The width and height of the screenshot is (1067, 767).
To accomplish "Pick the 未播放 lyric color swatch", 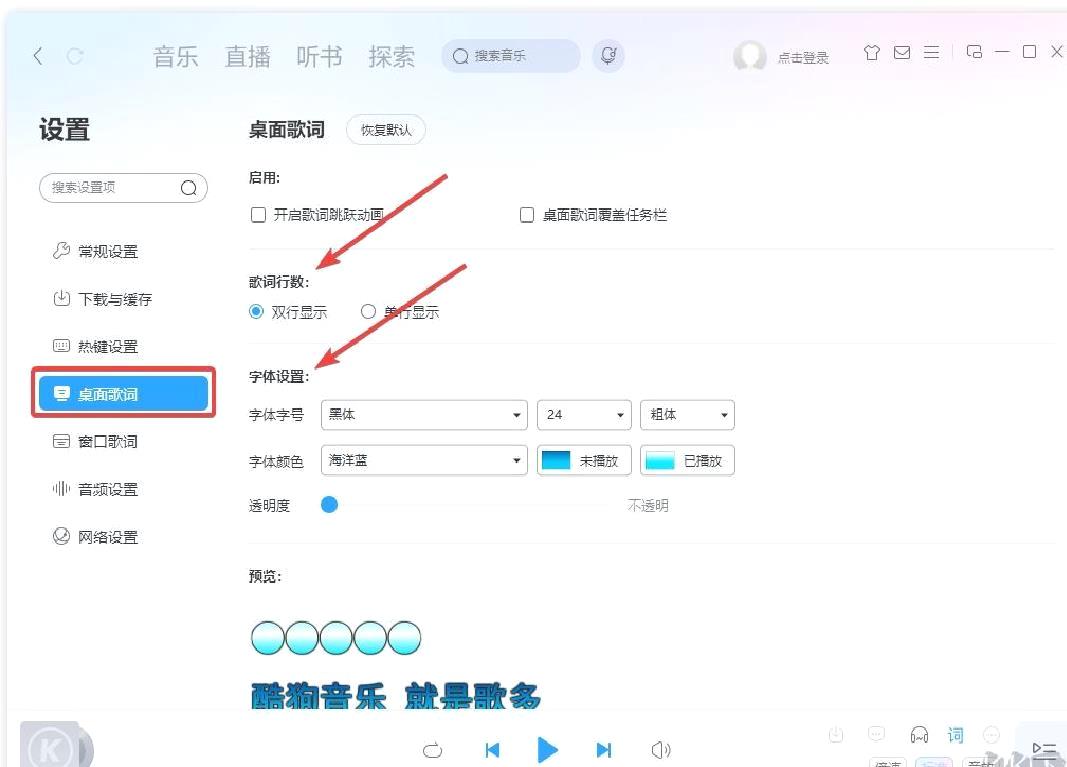I will [x=585, y=461].
